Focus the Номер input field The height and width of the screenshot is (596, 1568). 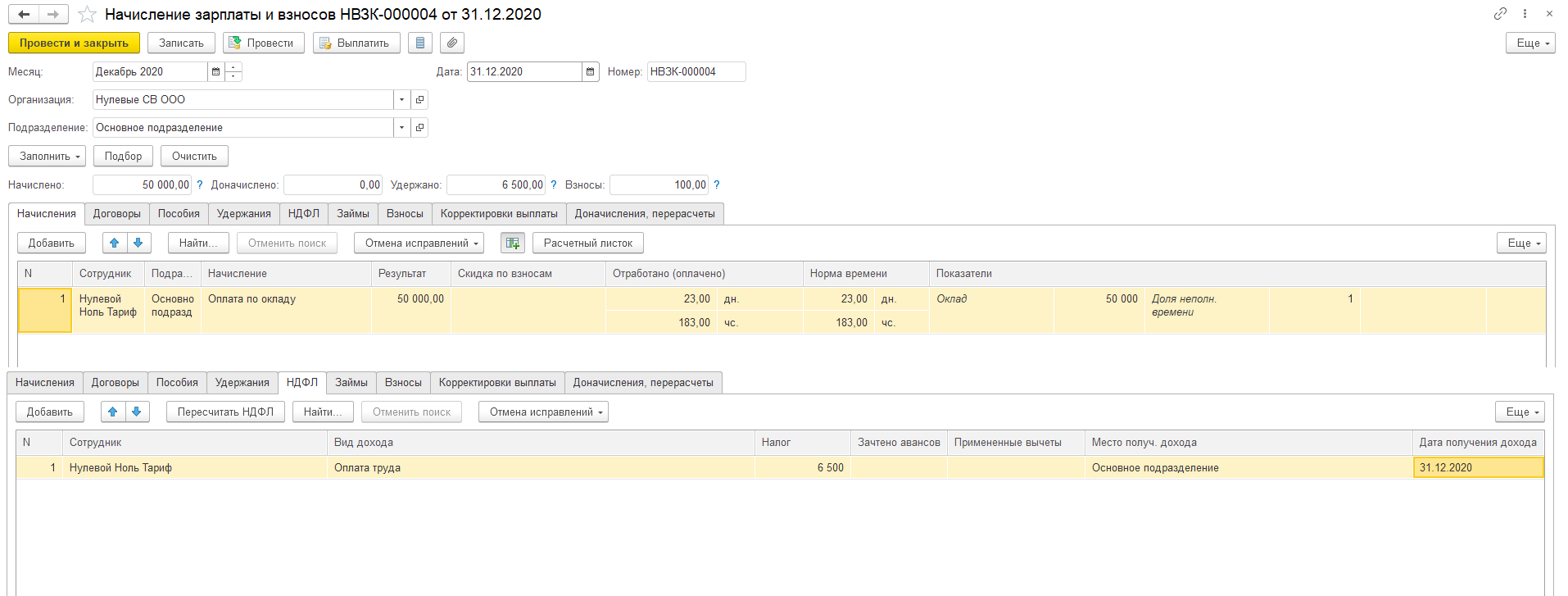(696, 72)
